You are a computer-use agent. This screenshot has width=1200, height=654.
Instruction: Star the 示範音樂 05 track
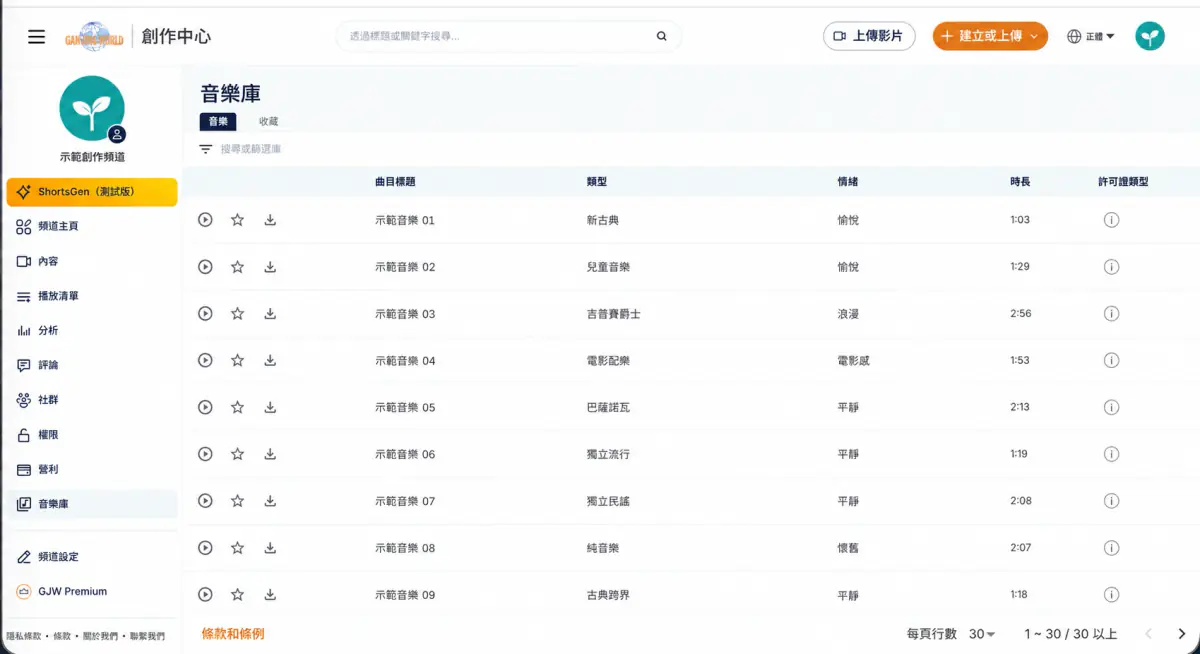pyautogui.click(x=237, y=407)
